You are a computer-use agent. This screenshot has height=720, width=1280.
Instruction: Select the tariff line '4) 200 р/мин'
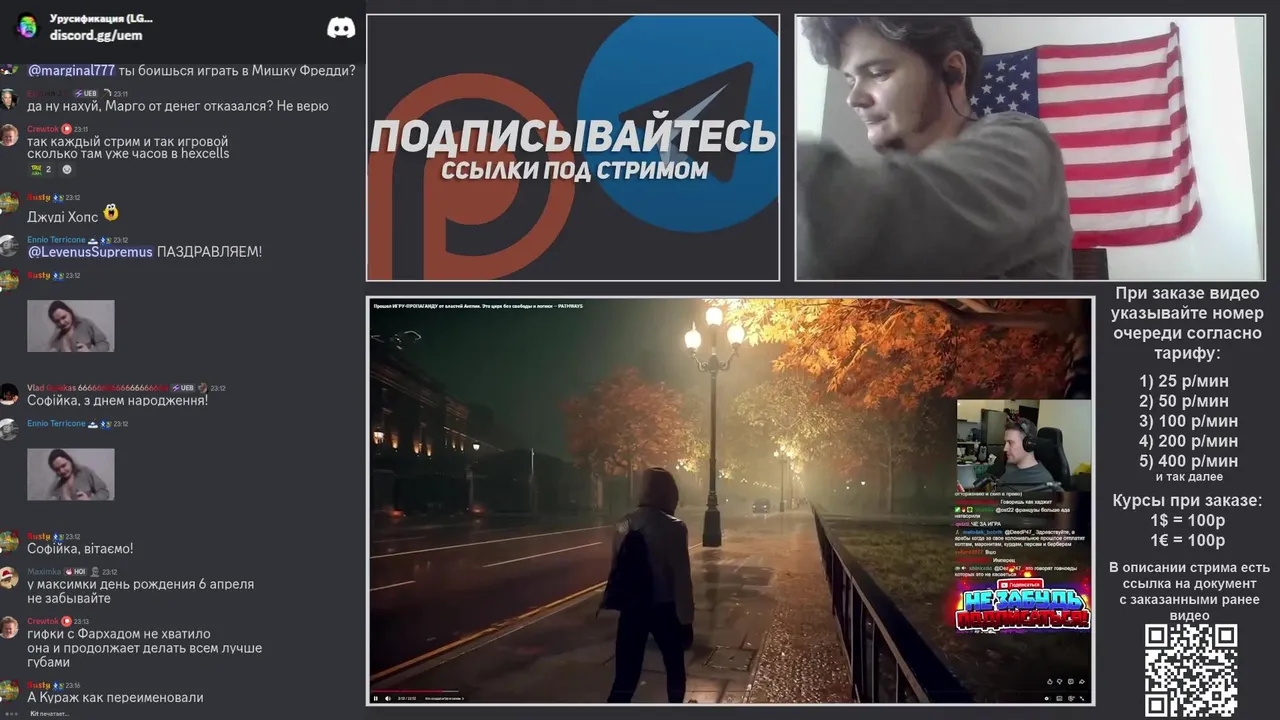(1188, 441)
